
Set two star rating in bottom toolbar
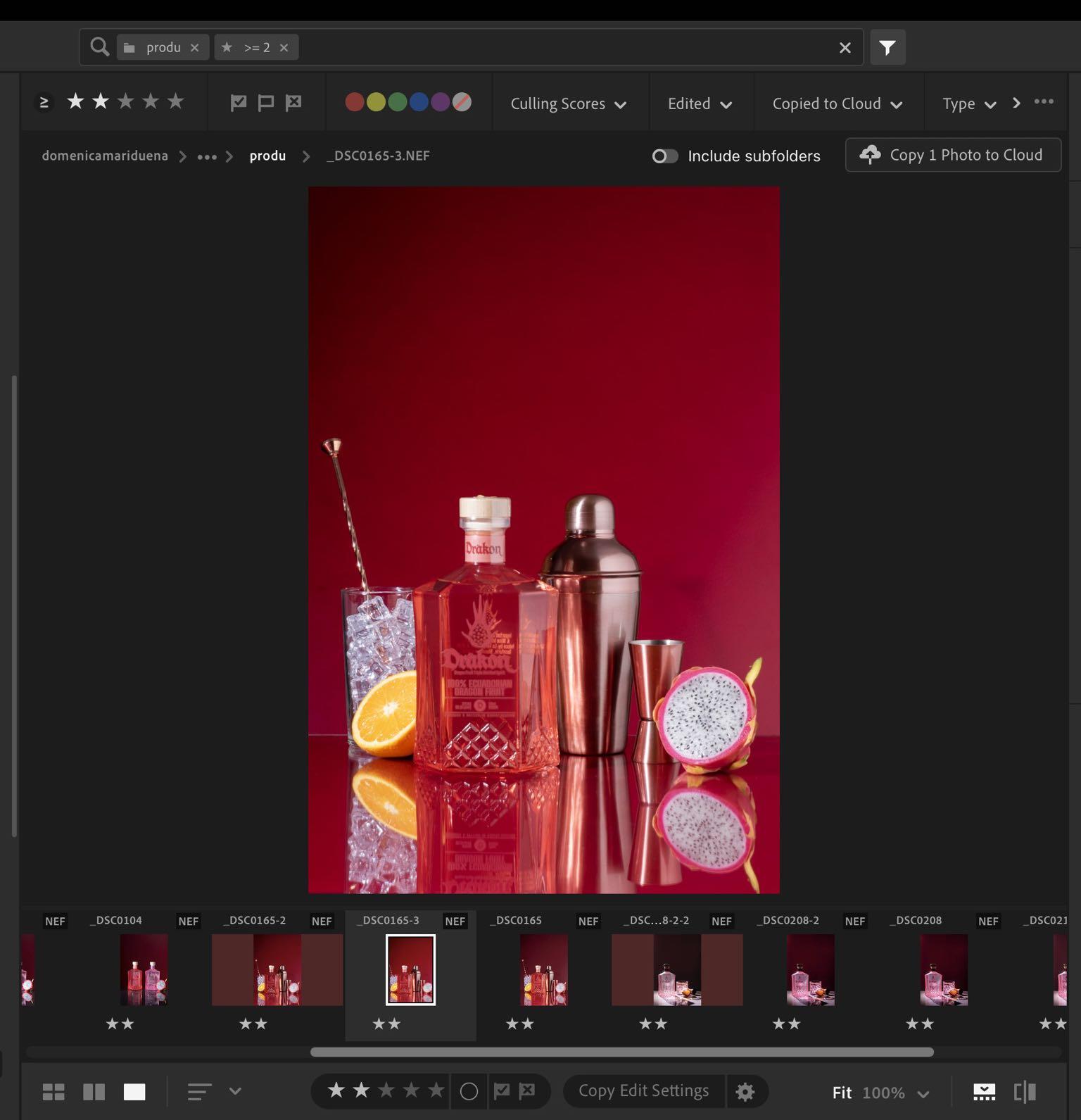click(361, 1090)
